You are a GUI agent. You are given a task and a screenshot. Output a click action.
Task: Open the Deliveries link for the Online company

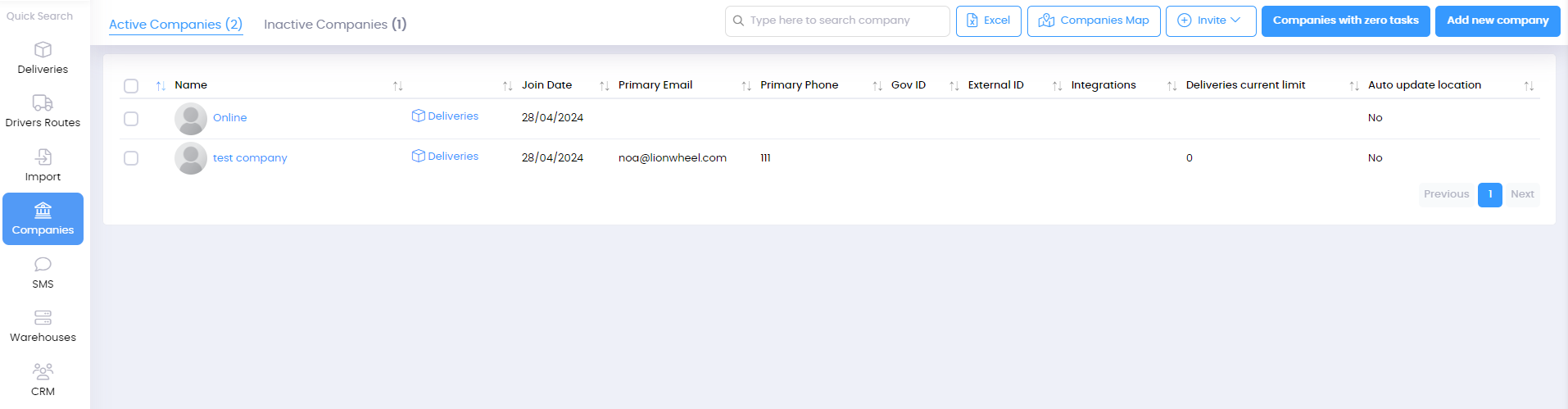click(x=445, y=116)
